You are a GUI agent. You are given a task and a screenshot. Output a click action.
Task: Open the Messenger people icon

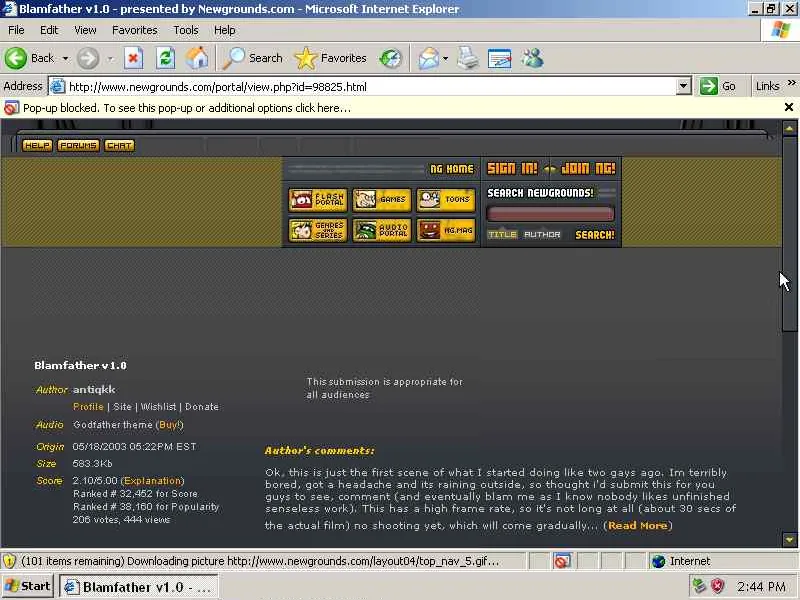tap(532, 58)
